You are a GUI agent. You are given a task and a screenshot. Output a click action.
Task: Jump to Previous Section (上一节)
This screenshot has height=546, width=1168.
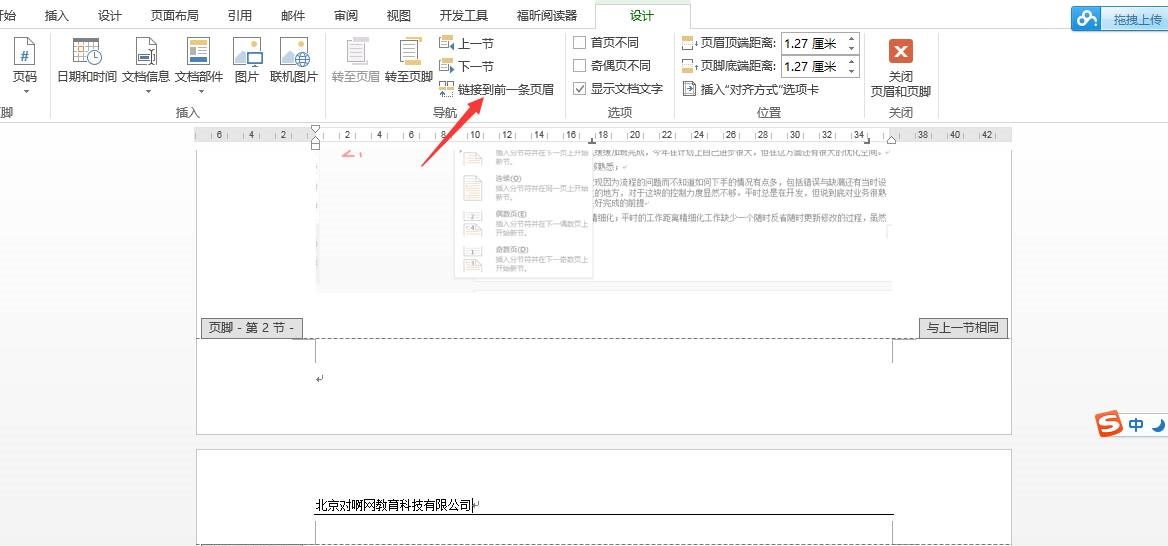[x=466, y=43]
